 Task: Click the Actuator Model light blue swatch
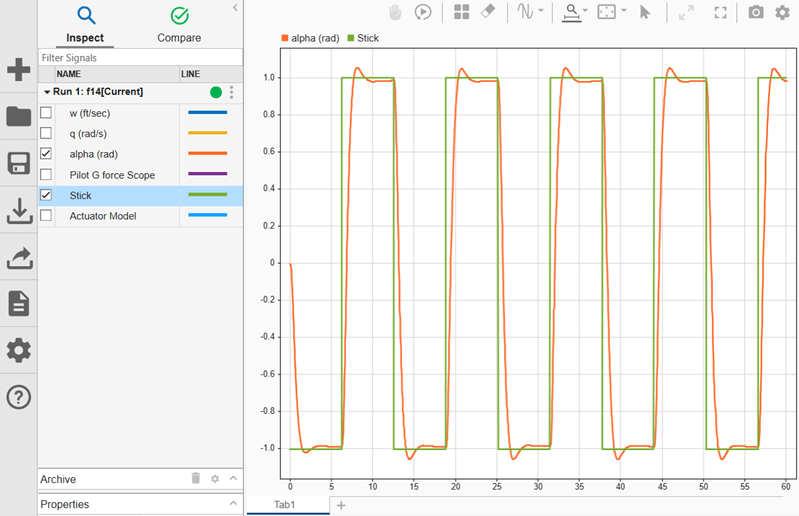coord(207,215)
